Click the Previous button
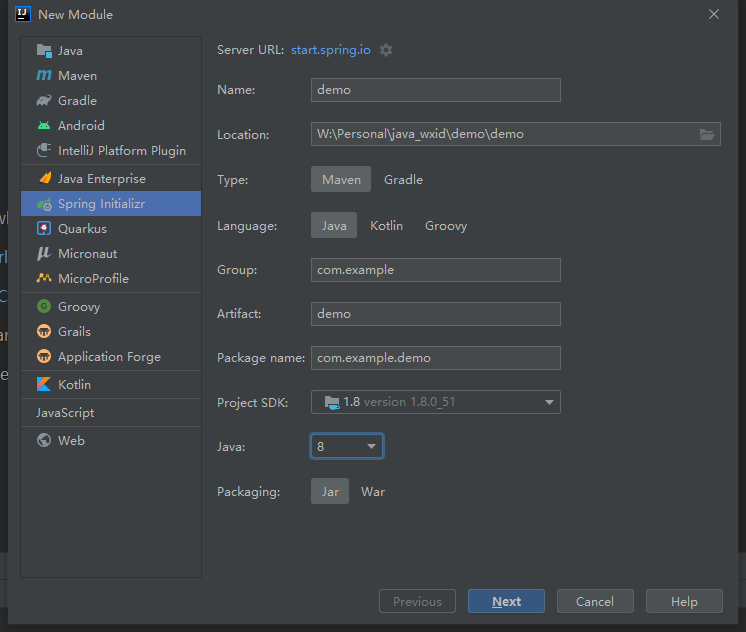 tap(417, 602)
